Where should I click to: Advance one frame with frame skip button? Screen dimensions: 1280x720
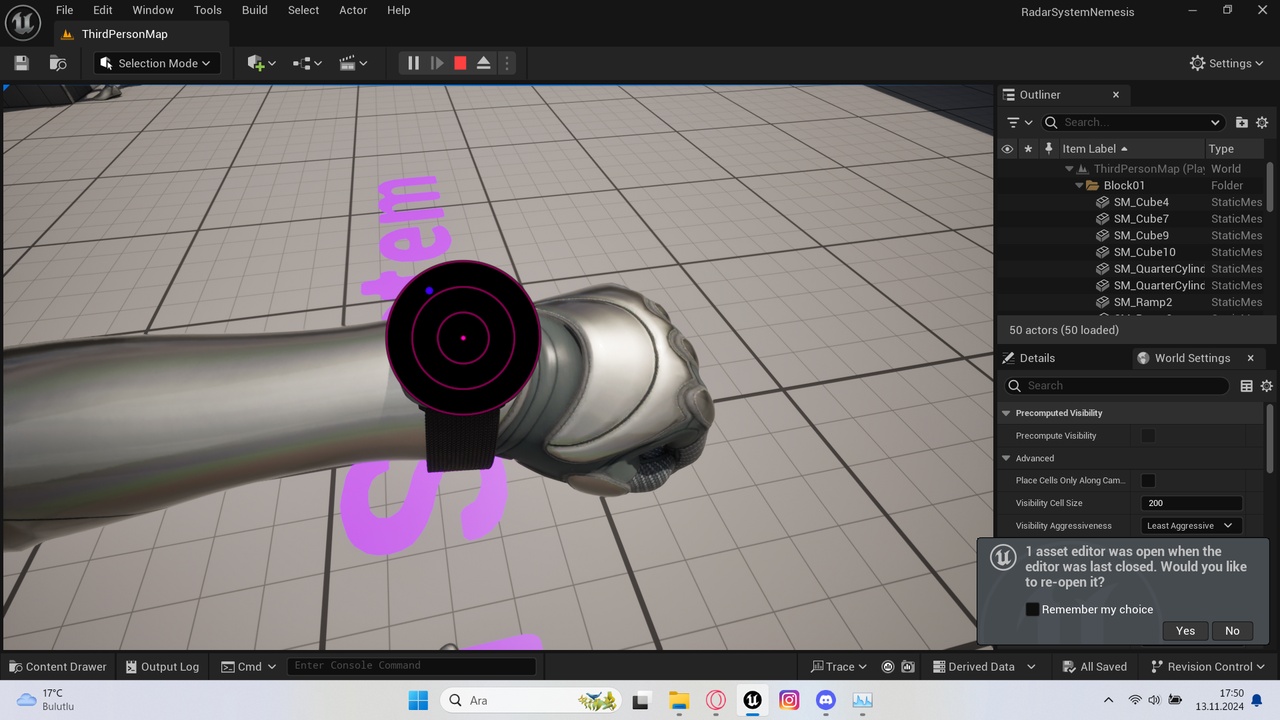437,63
